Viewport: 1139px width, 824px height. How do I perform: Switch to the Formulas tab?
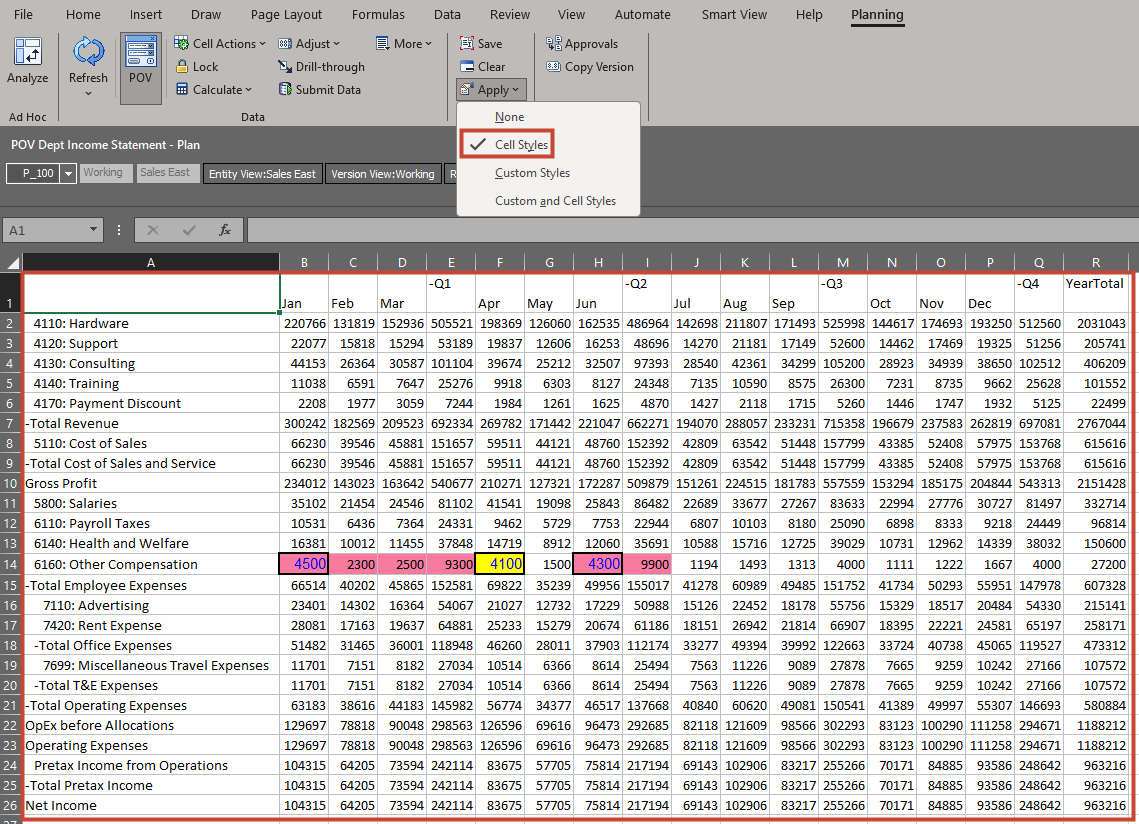[378, 15]
